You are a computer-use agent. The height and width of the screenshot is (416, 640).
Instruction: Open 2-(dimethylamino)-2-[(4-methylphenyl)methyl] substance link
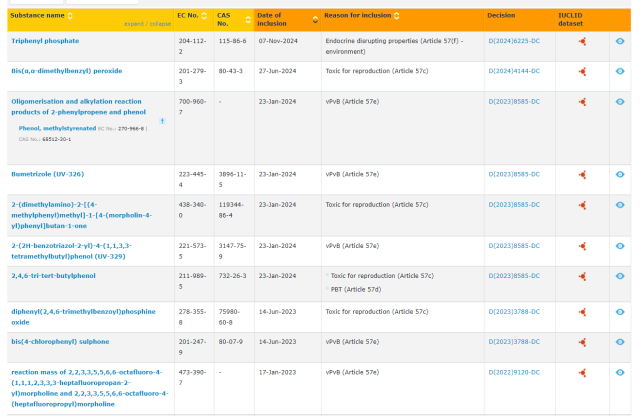click(x=82, y=215)
